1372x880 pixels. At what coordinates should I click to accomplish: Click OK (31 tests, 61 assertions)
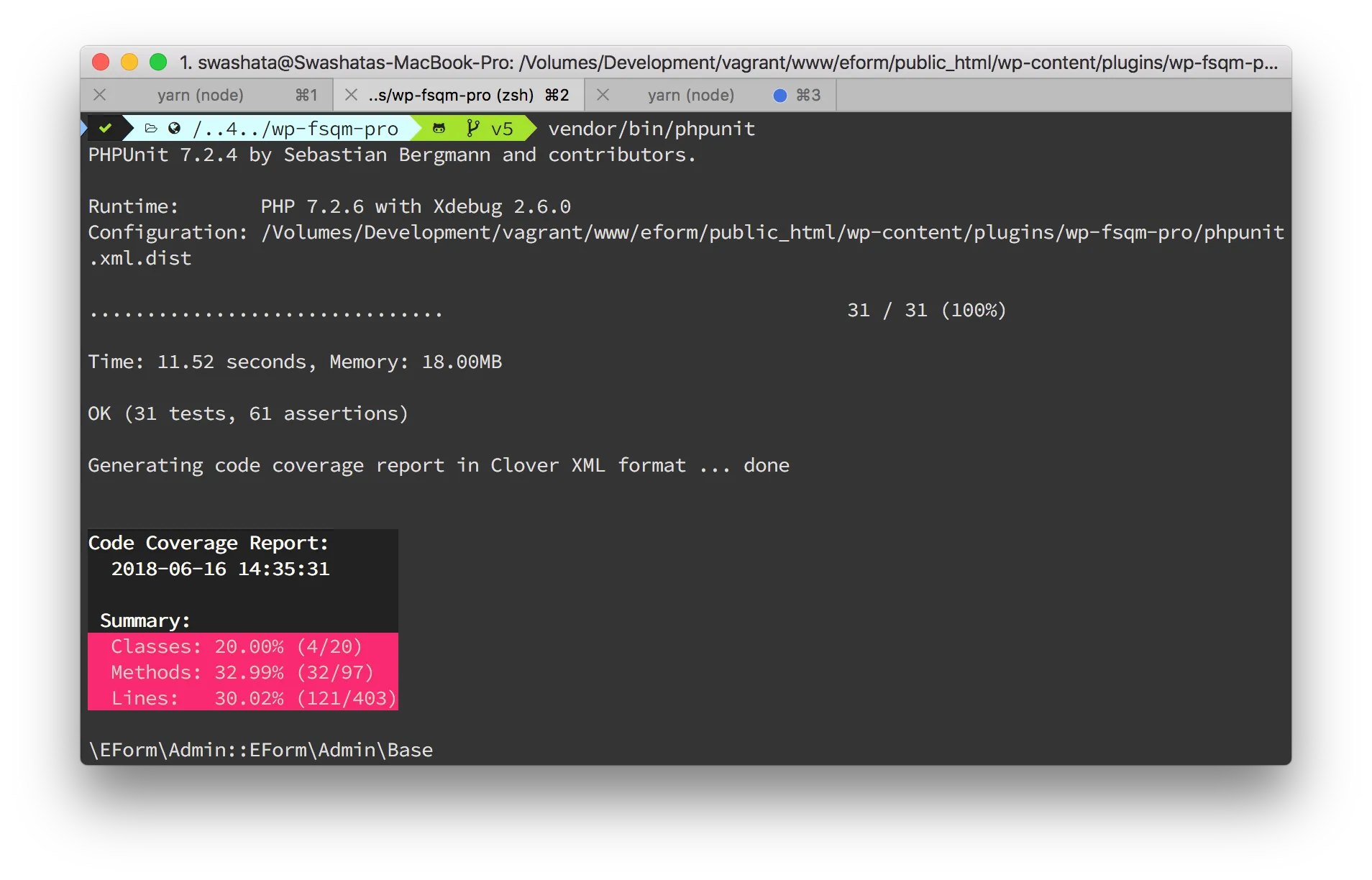(x=248, y=414)
